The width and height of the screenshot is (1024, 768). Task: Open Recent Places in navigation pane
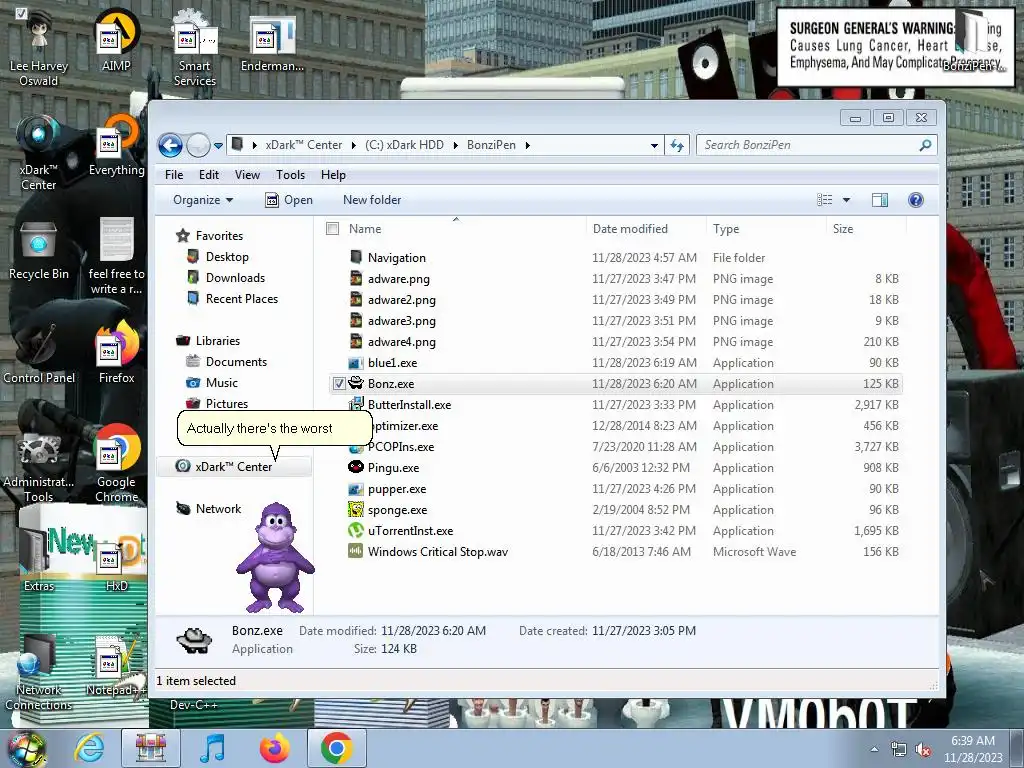pyautogui.click(x=242, y=298)
